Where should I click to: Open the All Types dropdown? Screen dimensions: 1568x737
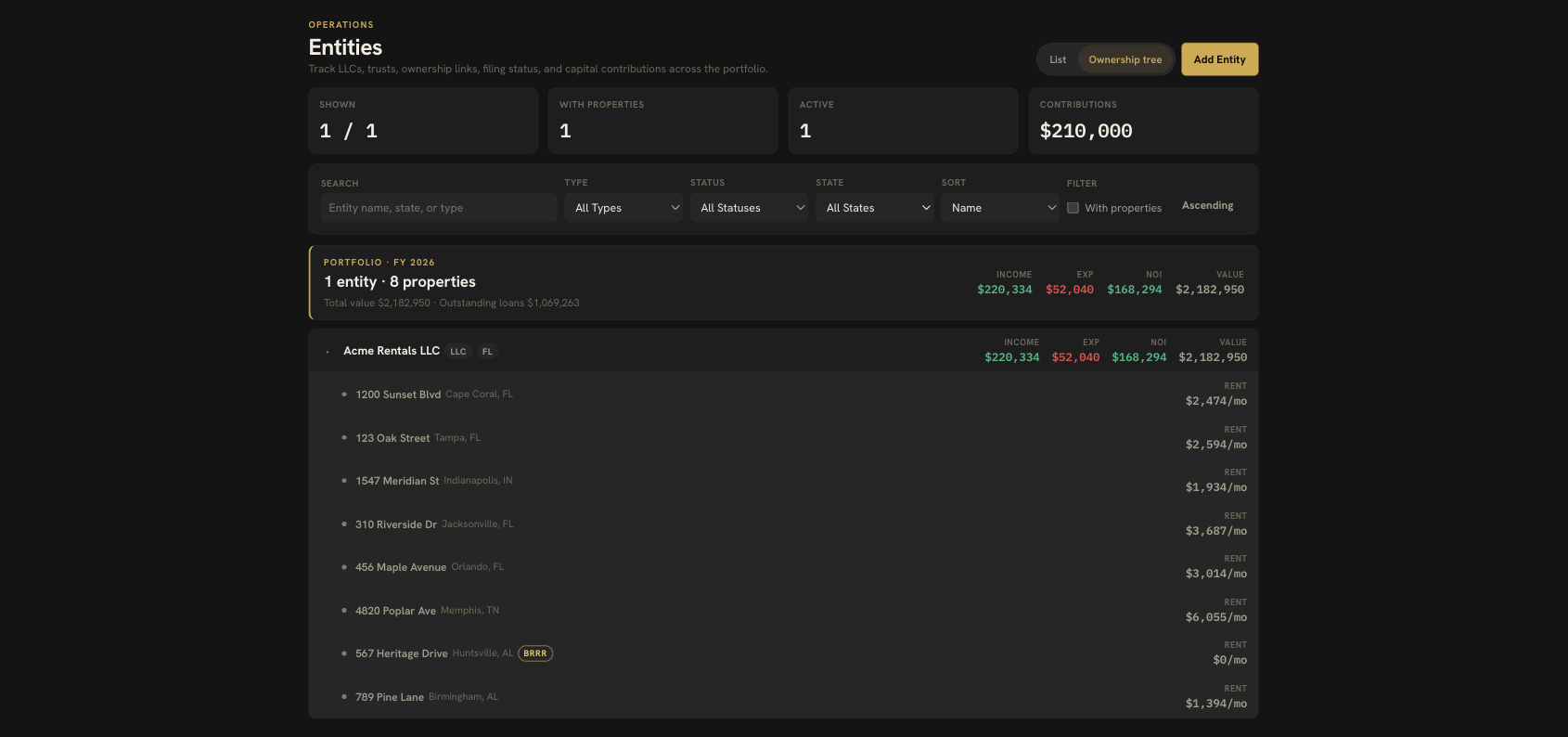click(623, 208)
